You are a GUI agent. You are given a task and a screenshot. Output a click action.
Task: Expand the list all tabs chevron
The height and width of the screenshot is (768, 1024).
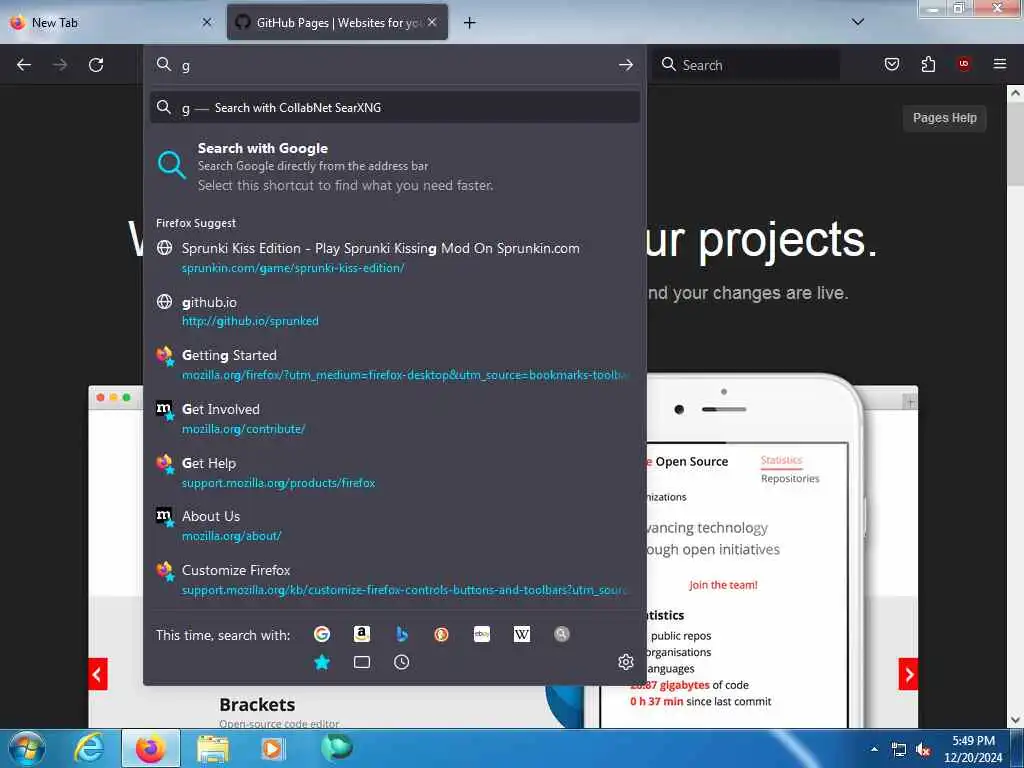pos(858,22)
